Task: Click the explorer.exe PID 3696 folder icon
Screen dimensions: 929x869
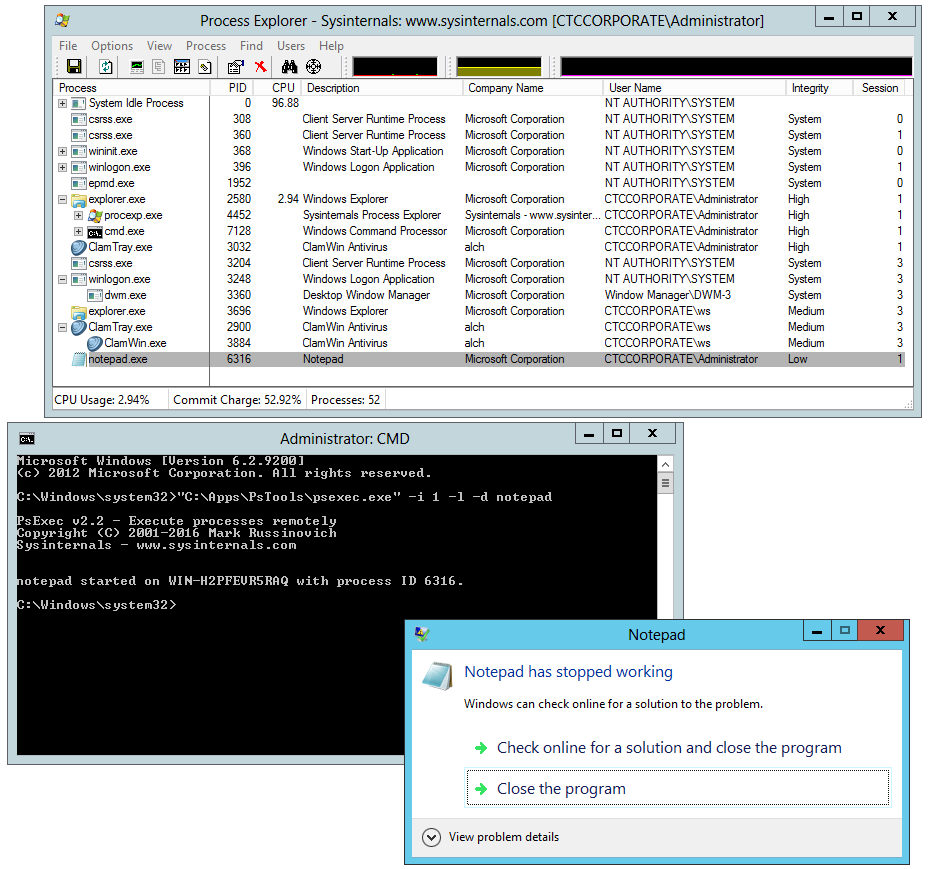Action: (x=79, y=312)
